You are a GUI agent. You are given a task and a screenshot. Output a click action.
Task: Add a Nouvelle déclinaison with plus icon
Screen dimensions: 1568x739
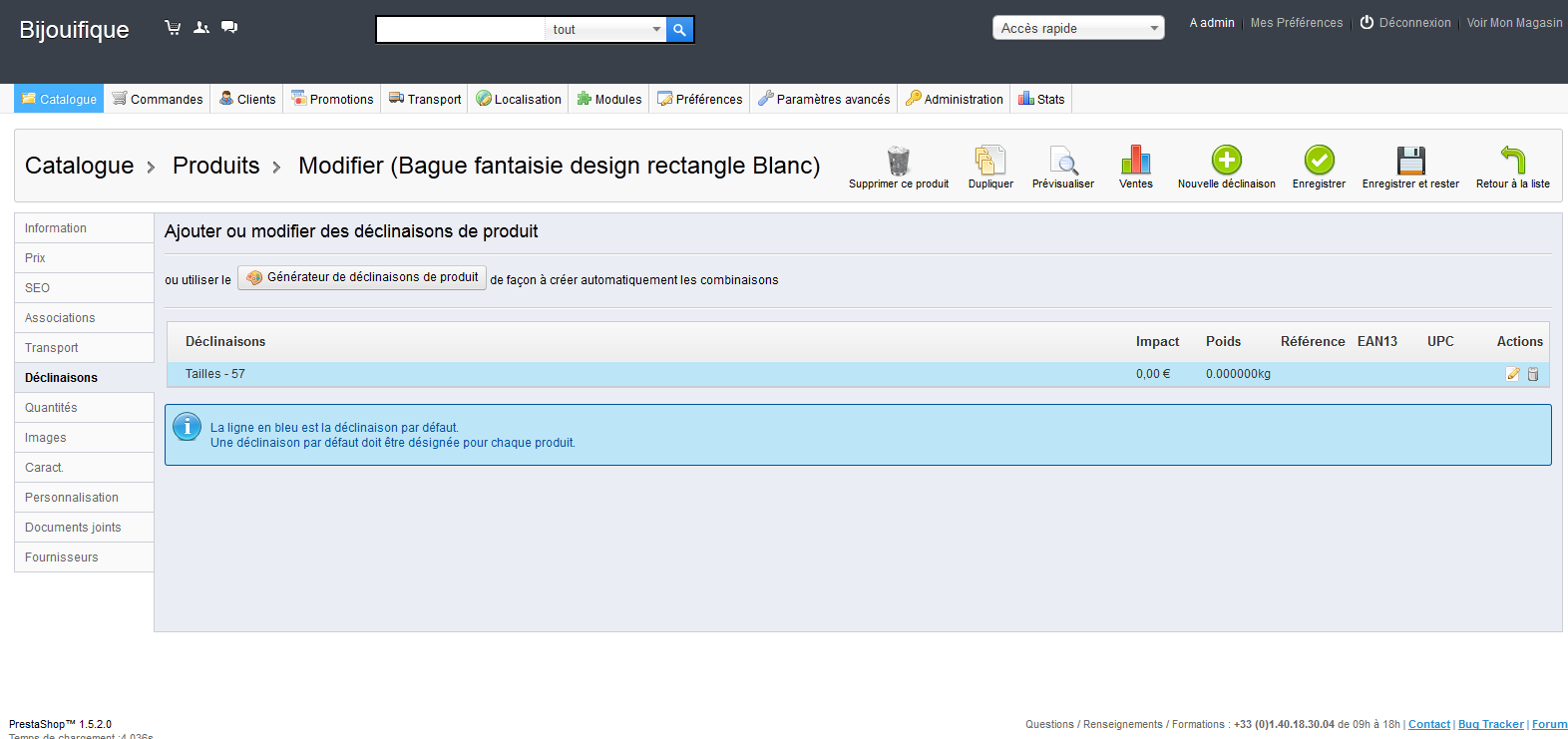pyautogui.click(x=1226, y=162)
